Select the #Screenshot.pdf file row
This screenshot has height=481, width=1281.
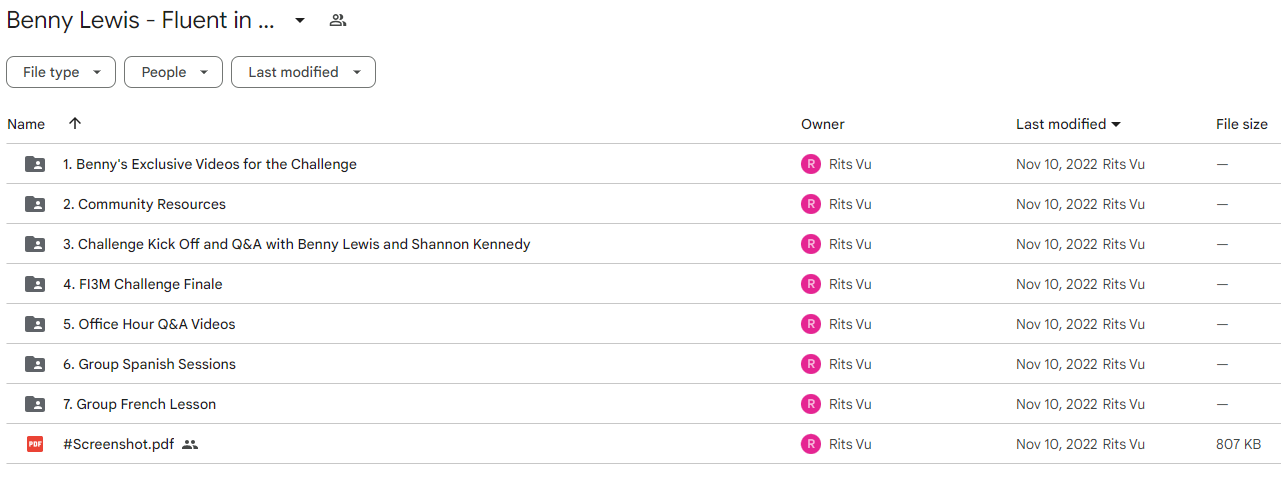pyautogui.click(x=640, y=444)
